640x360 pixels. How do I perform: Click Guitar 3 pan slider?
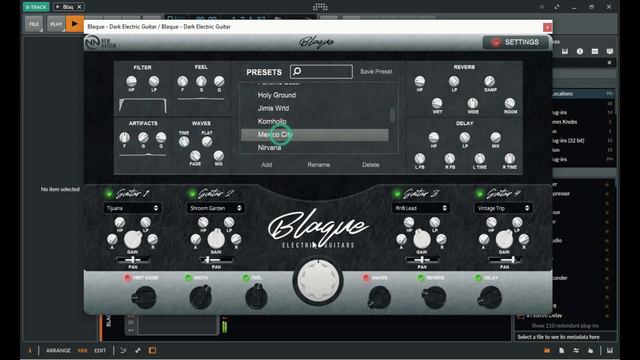tap(422, 260)
